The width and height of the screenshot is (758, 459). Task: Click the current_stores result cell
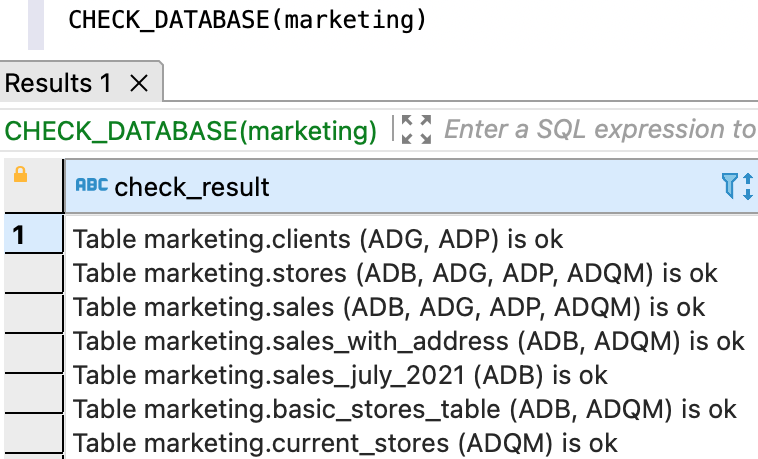[346, 442]
